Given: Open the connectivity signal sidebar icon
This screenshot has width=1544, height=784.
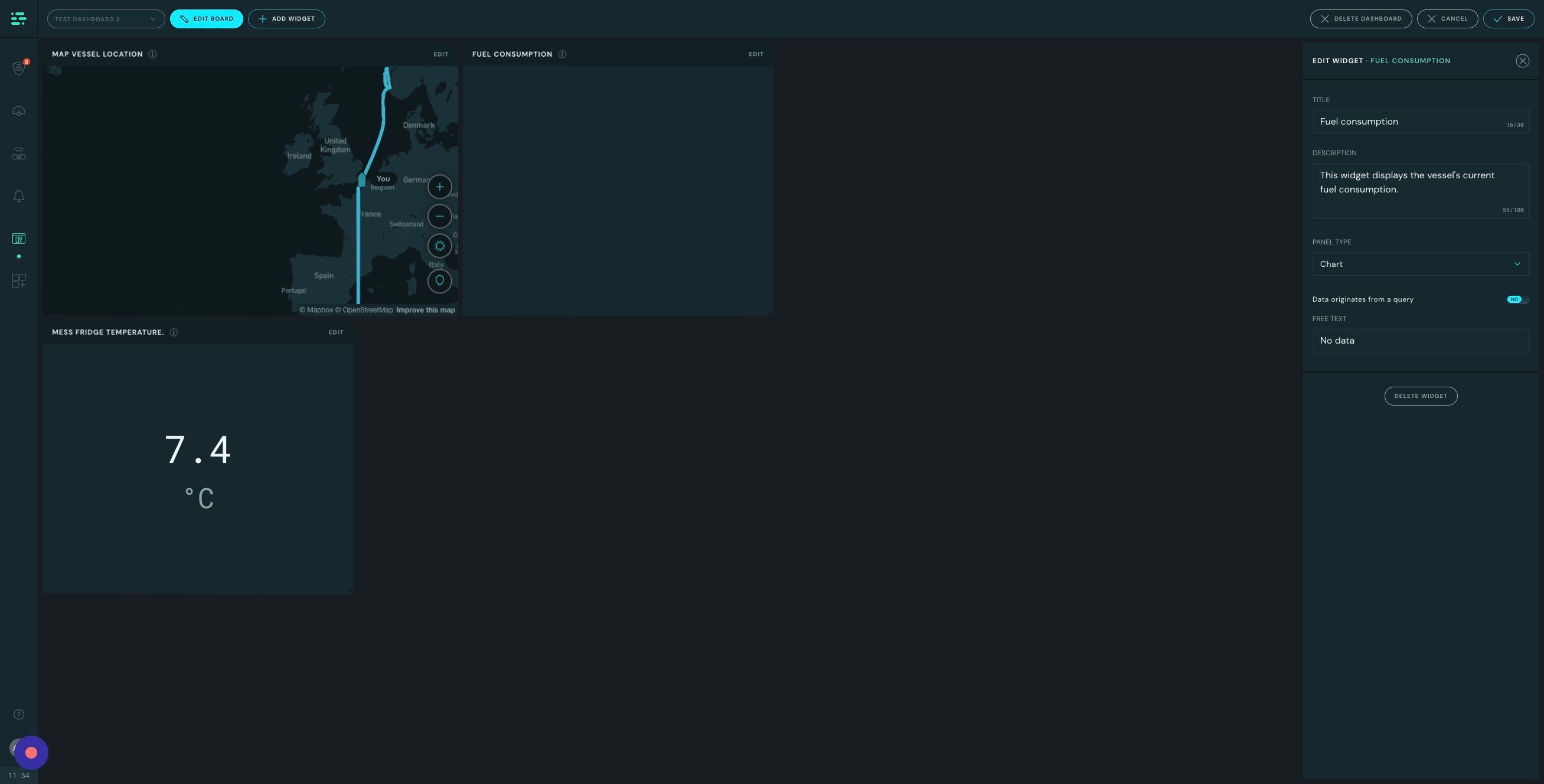Looking at the screenshot, I should tap(18, 154).
